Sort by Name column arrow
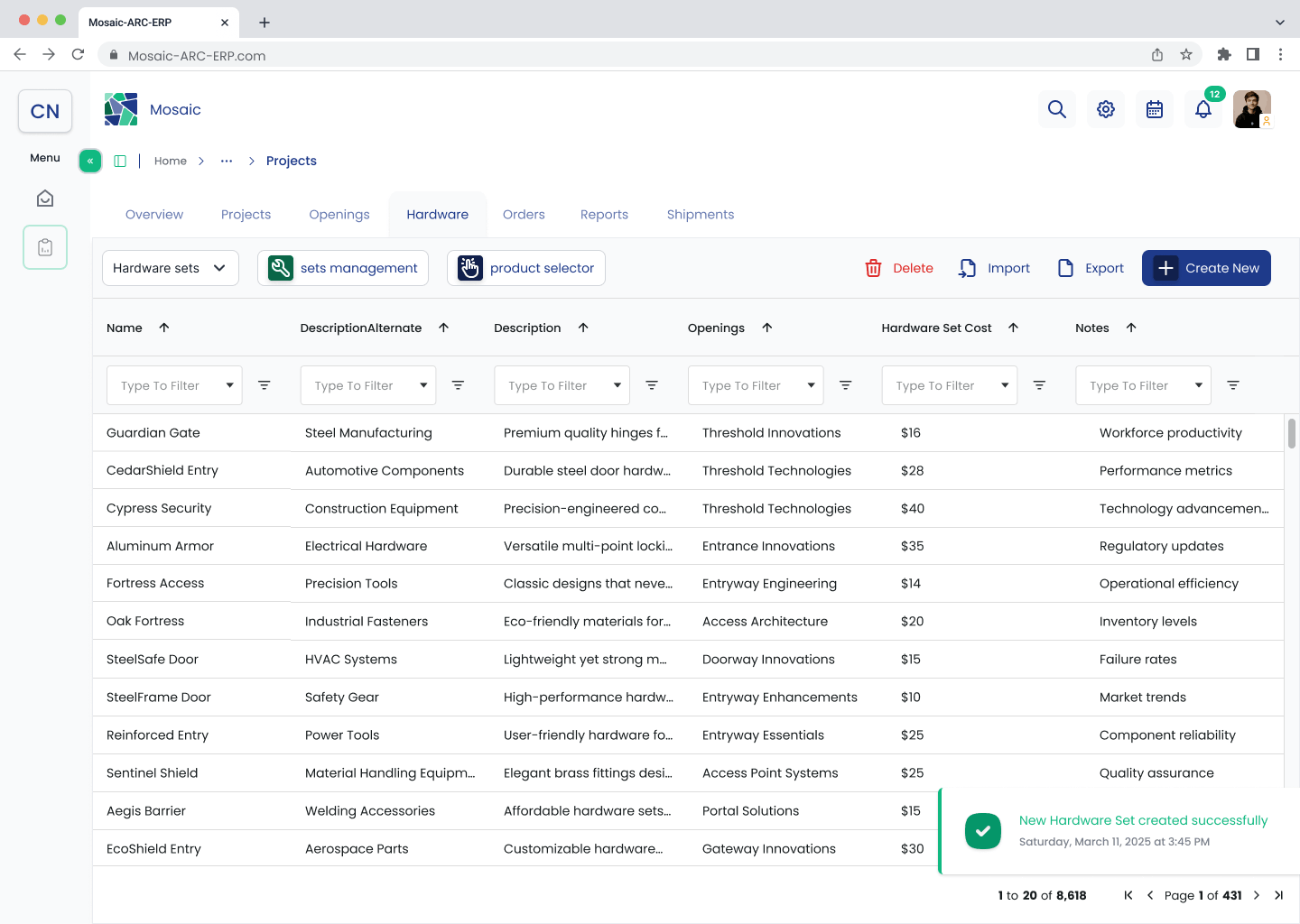This screenshot has width=1300, height=924. click(164, 328)
